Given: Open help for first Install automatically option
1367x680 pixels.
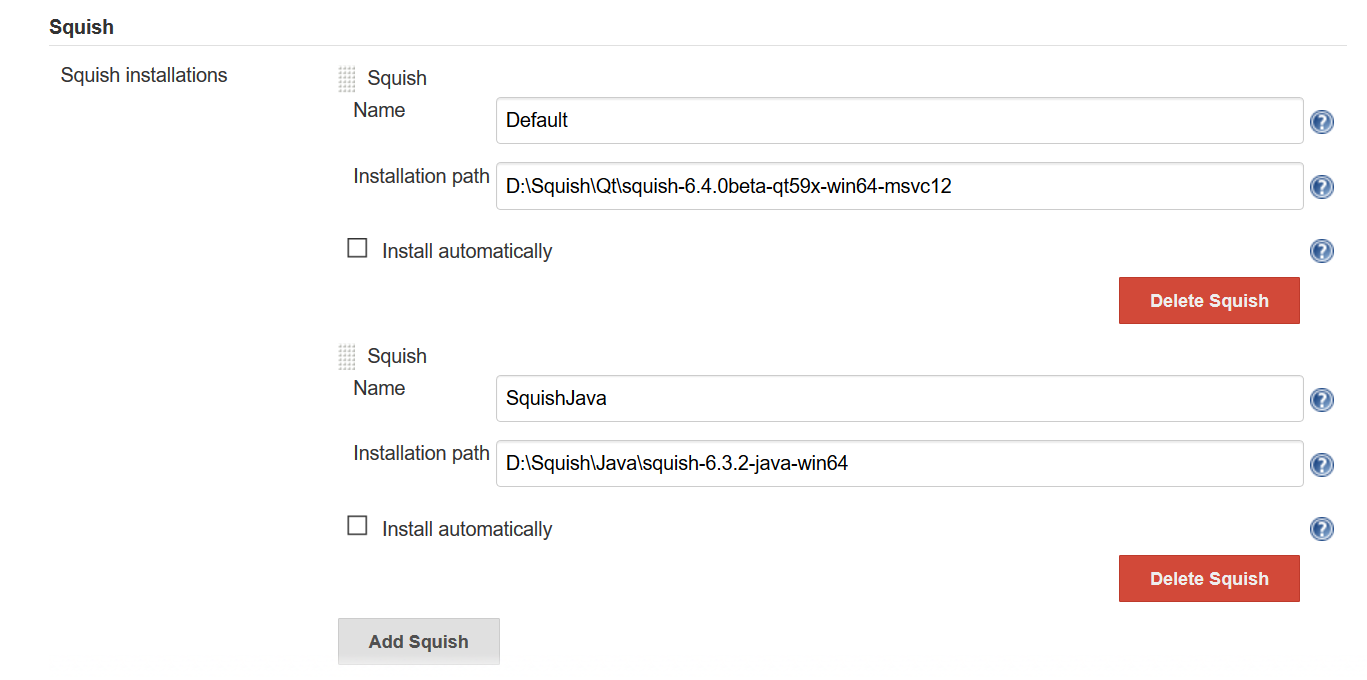Looking at the screenshot, I should point(1321,251).
